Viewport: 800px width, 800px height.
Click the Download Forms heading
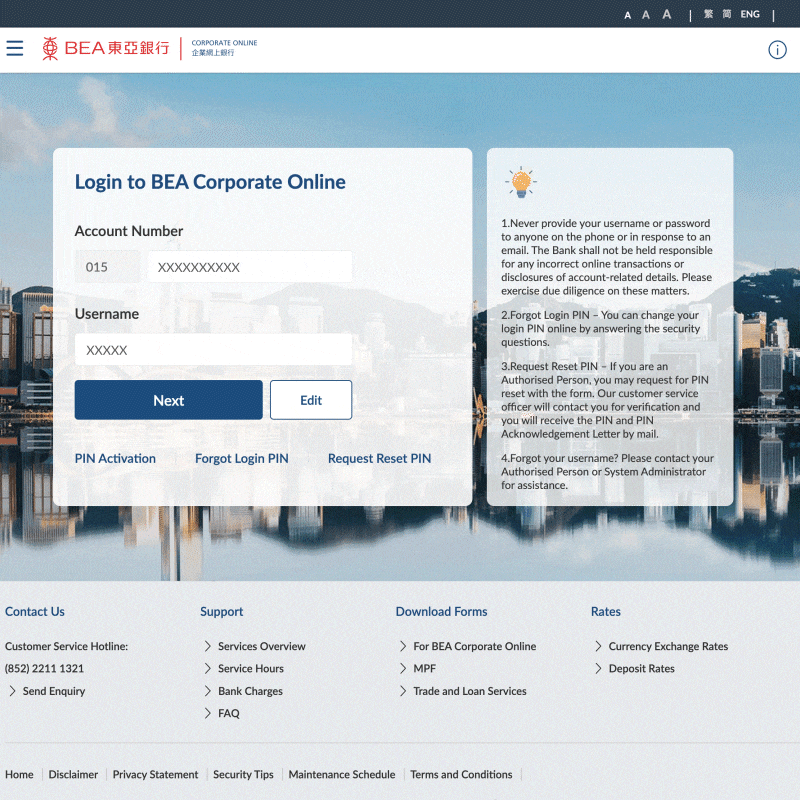tap(441, 612)
